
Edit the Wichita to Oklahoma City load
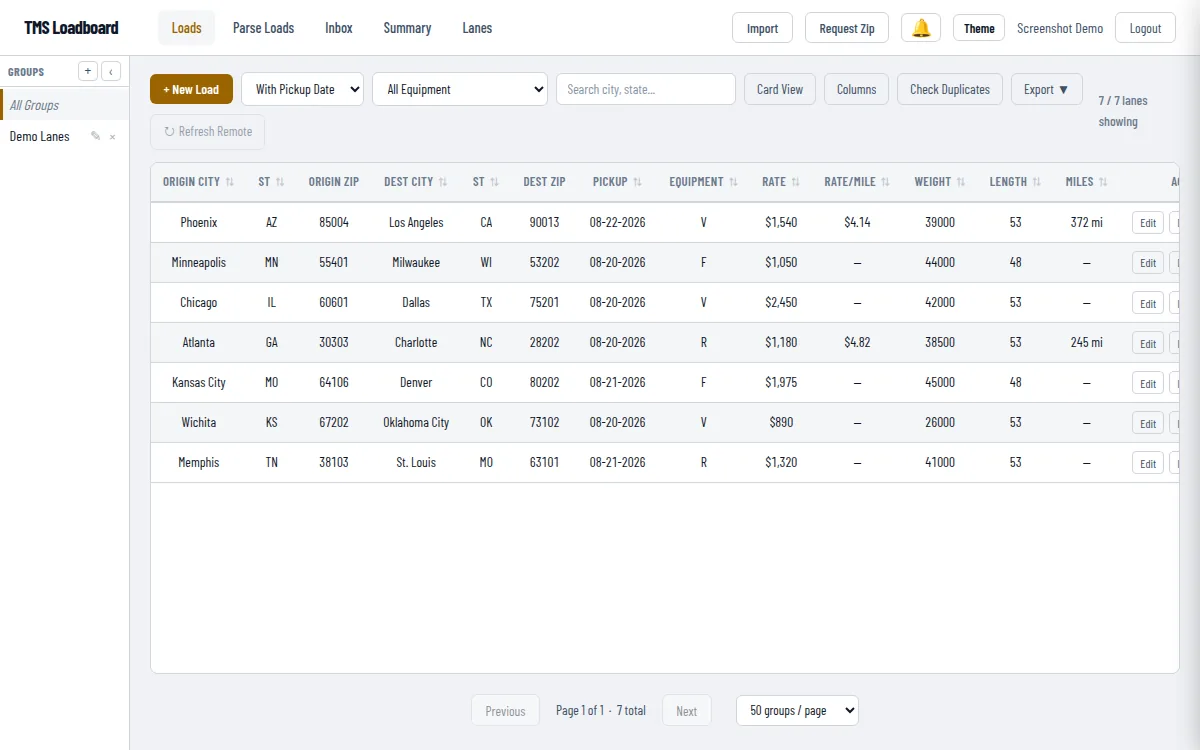tap(1148, 423)
